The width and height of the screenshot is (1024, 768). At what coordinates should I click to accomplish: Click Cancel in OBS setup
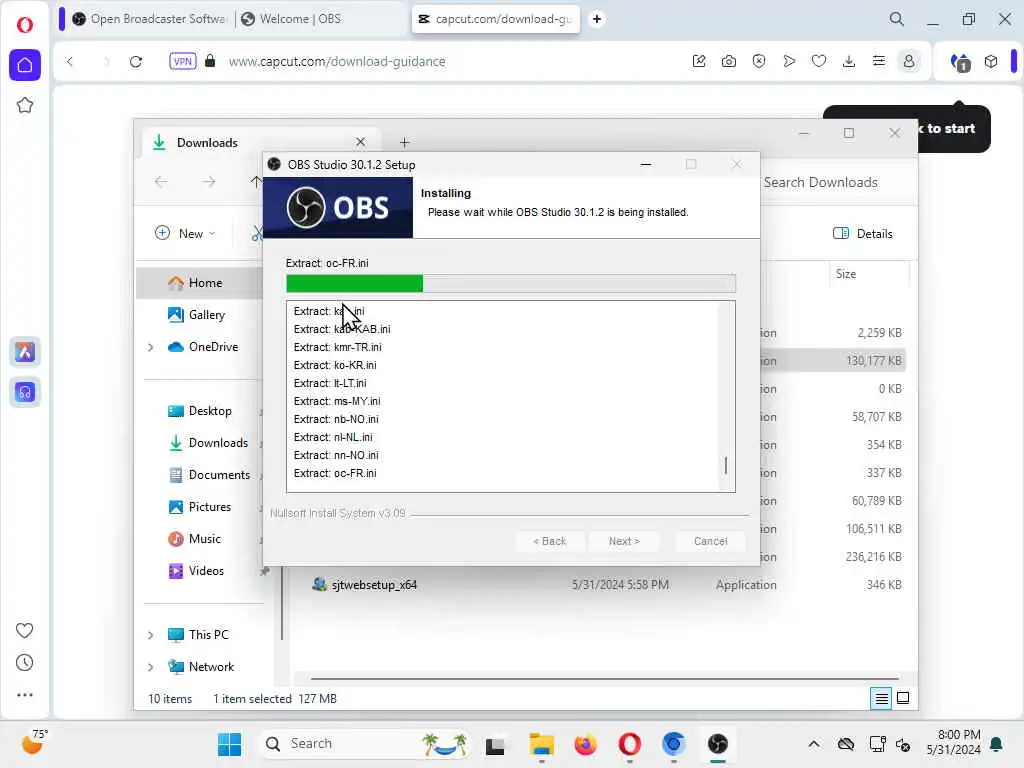[711, 541]
